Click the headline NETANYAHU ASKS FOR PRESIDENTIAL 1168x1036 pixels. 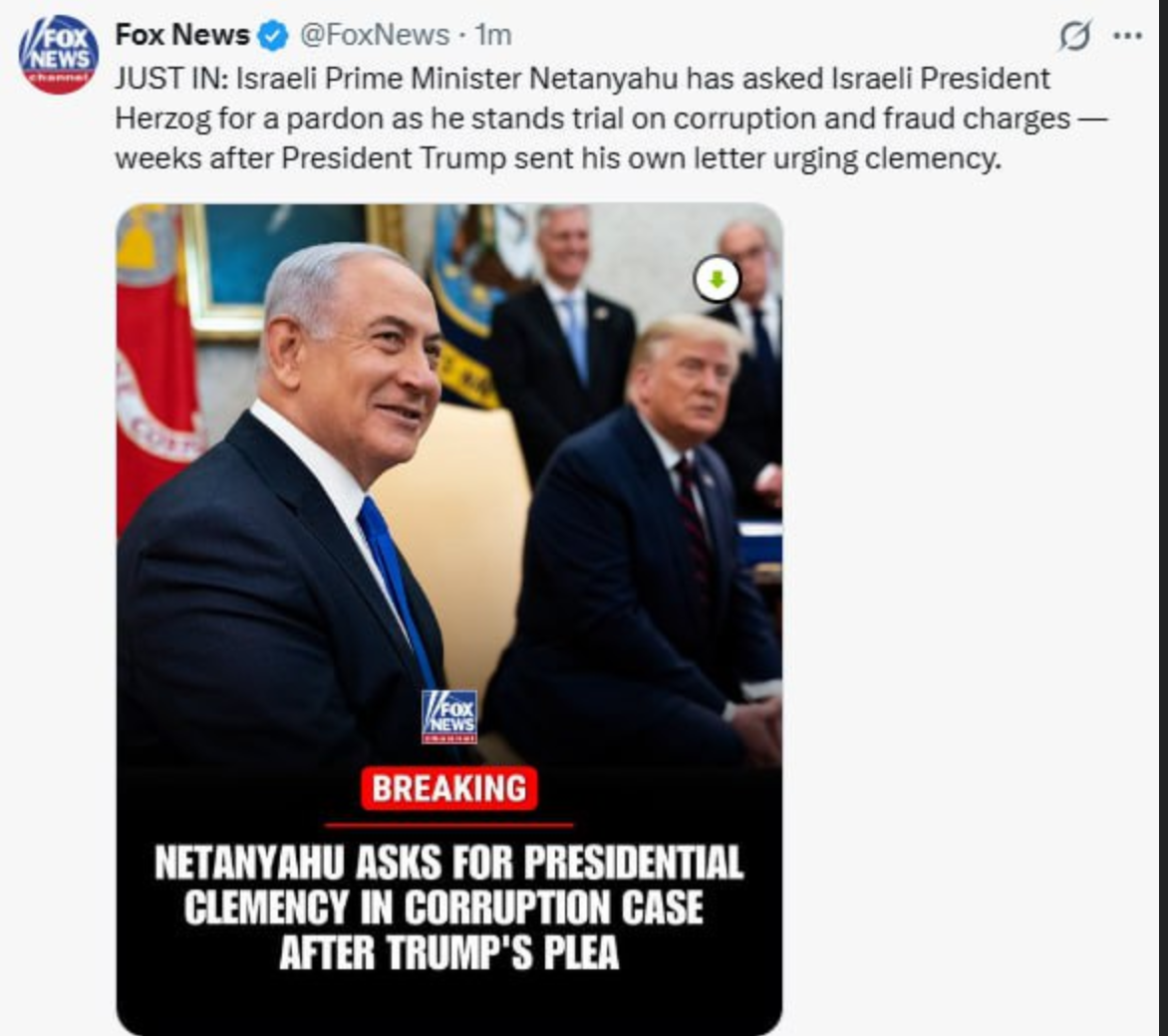[449, 863]
